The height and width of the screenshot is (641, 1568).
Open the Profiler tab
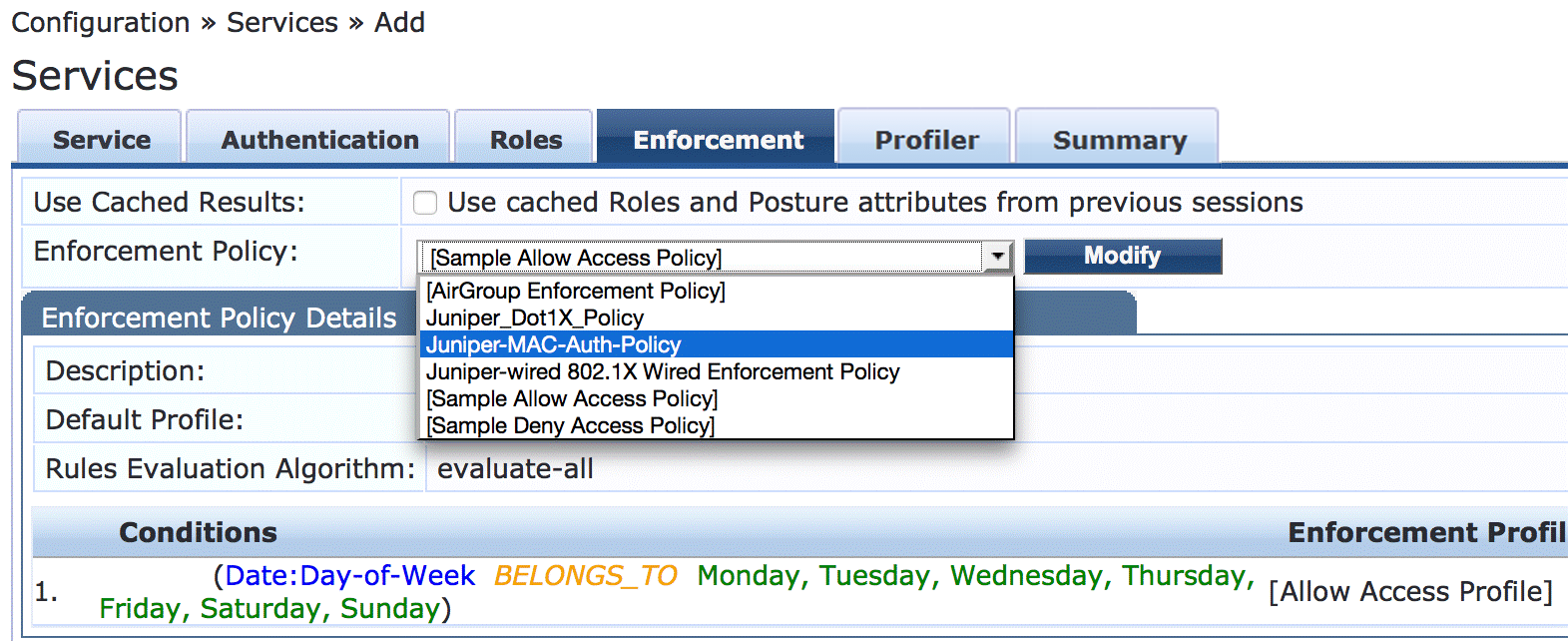[x=926, y=140]
